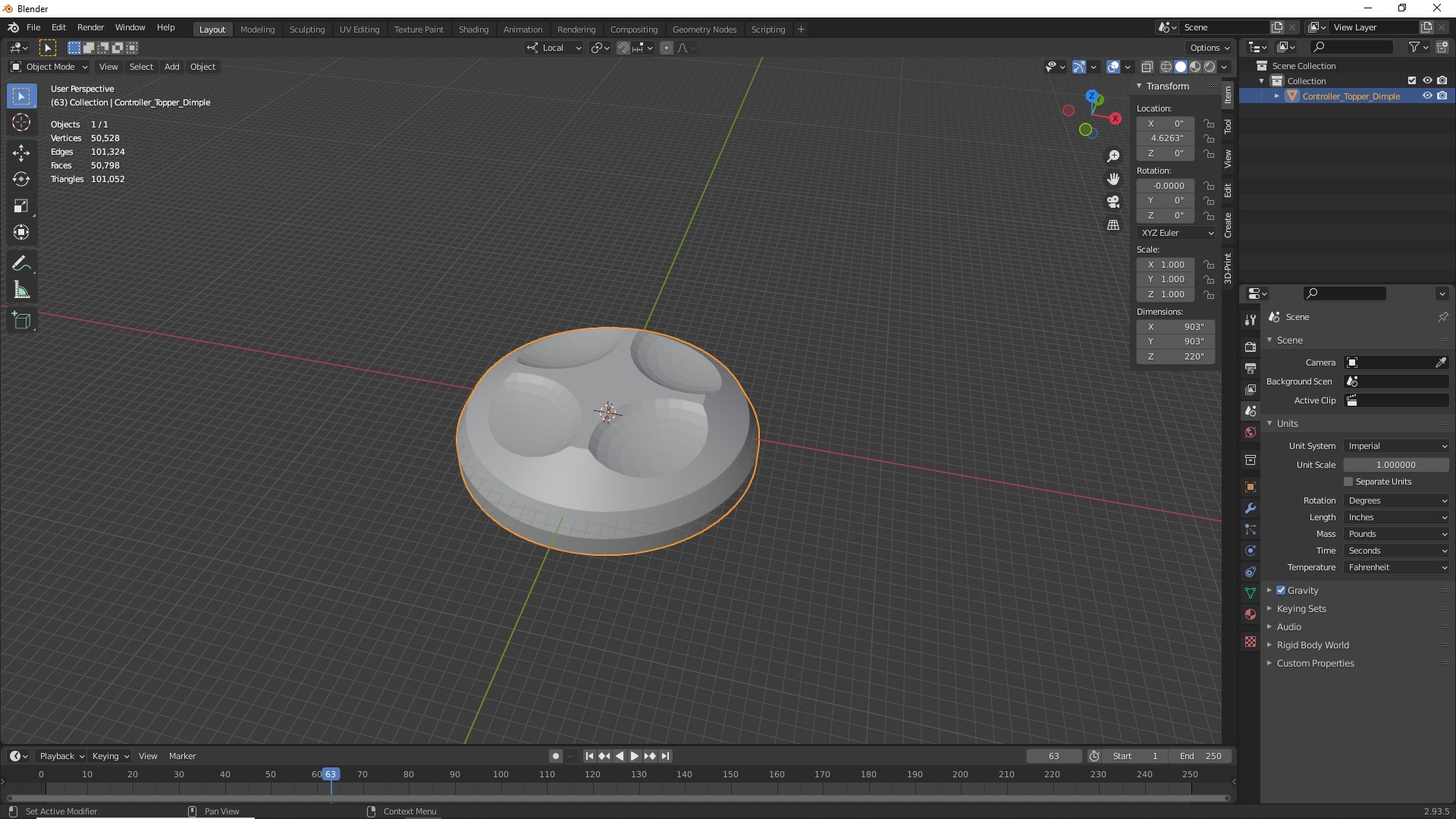Switch to the Sculpting workspace tab
This screenshot has width=1456, height=819.
306,30
